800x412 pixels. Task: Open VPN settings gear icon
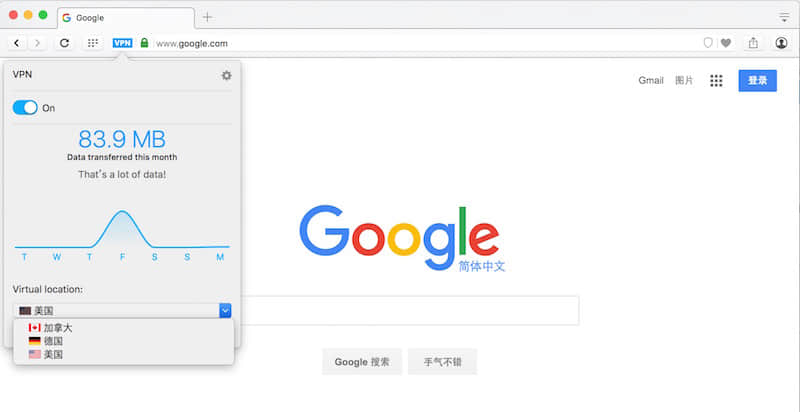click(x=226, y=75)
